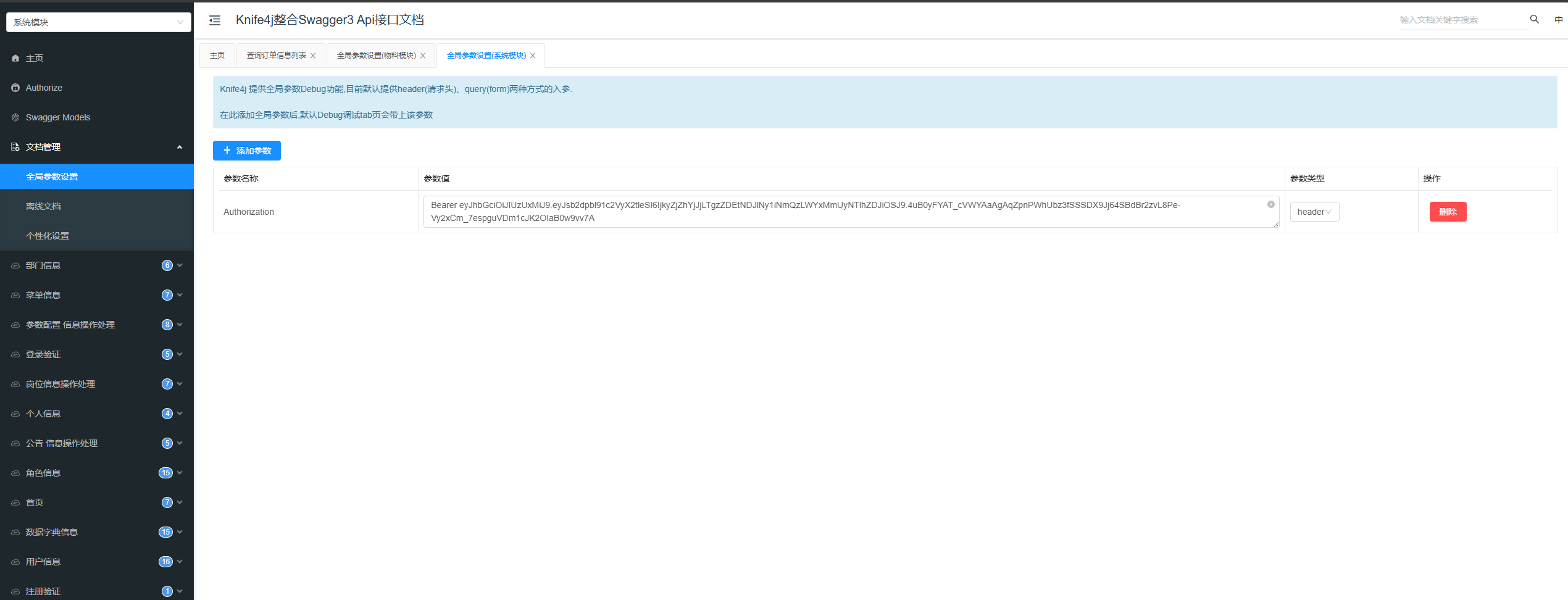
Task: Clear the Authorization token with the x icon
Action: tap(1270, 204)
